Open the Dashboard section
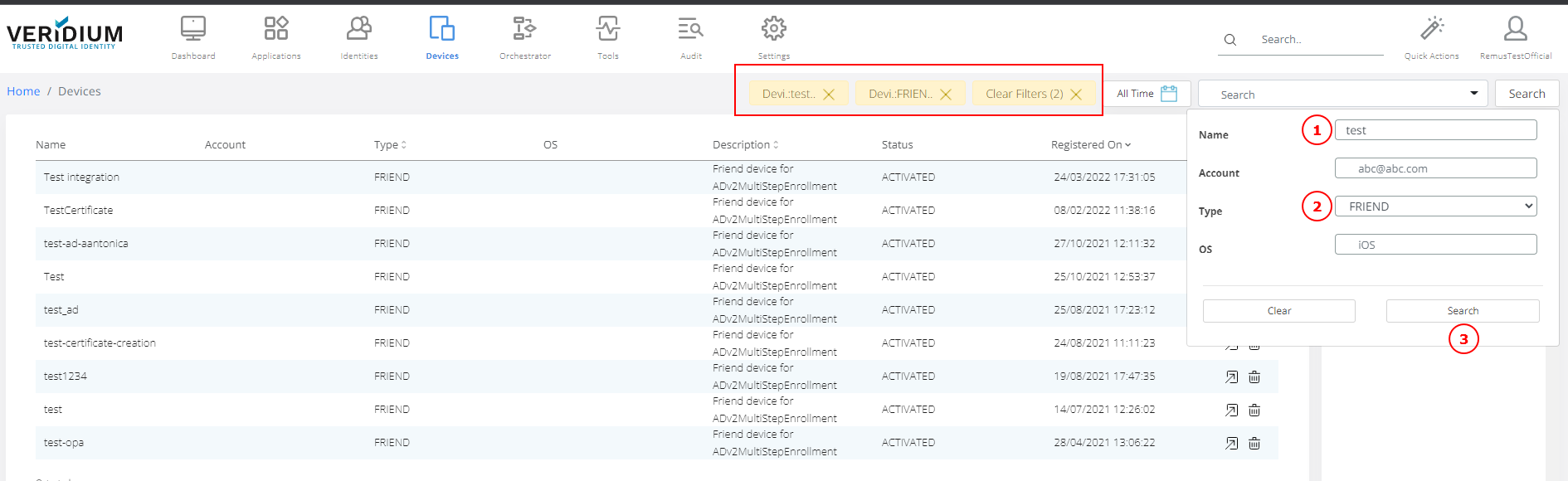Image resolution: width=1568 pixels, height=481 pixels. click(x=192, y=37)
